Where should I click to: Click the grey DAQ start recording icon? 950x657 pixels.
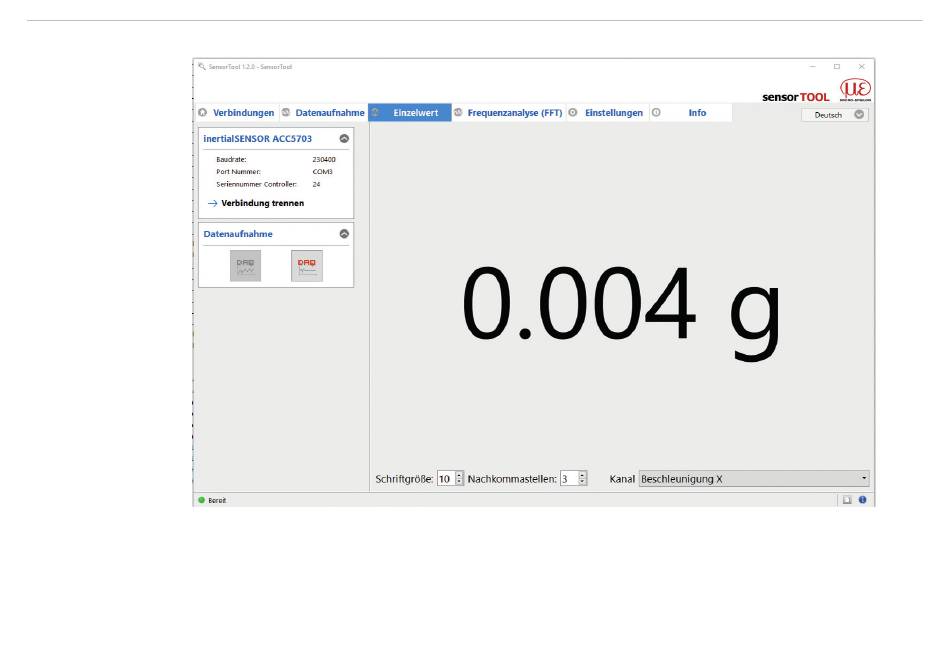[x=245, y=265]
